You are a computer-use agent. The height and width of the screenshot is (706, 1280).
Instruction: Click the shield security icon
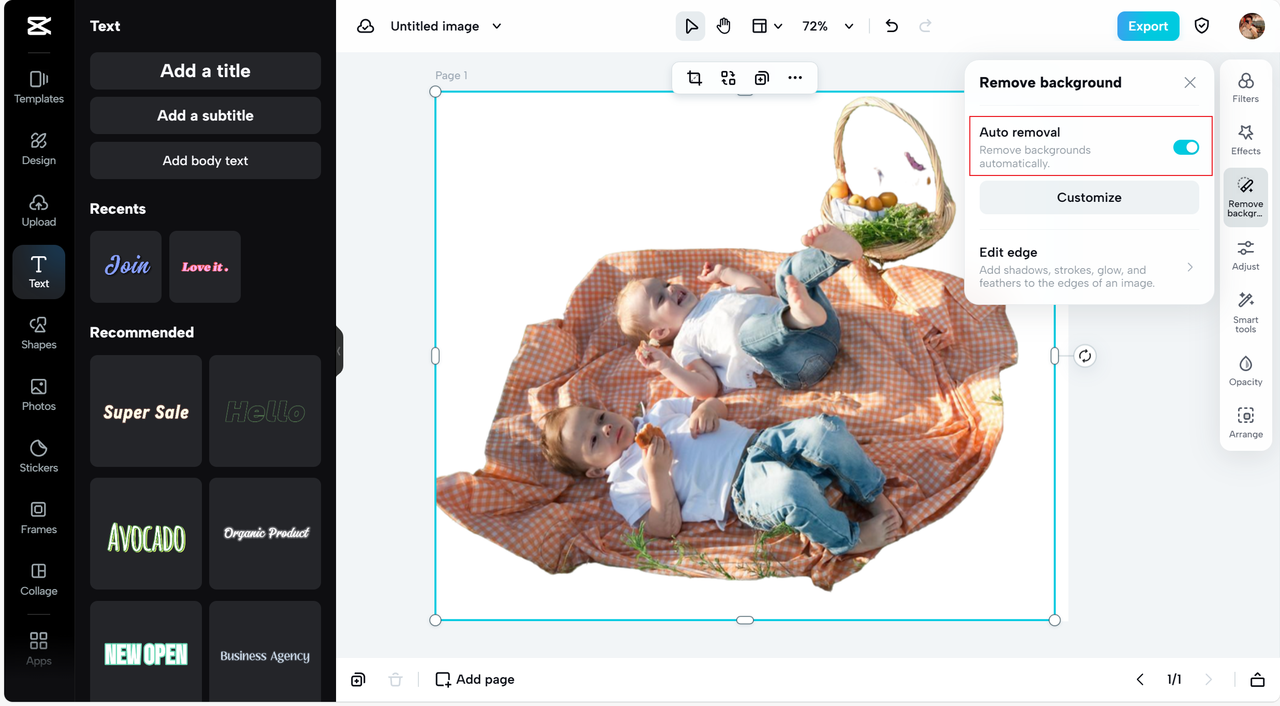[1202, 26]
